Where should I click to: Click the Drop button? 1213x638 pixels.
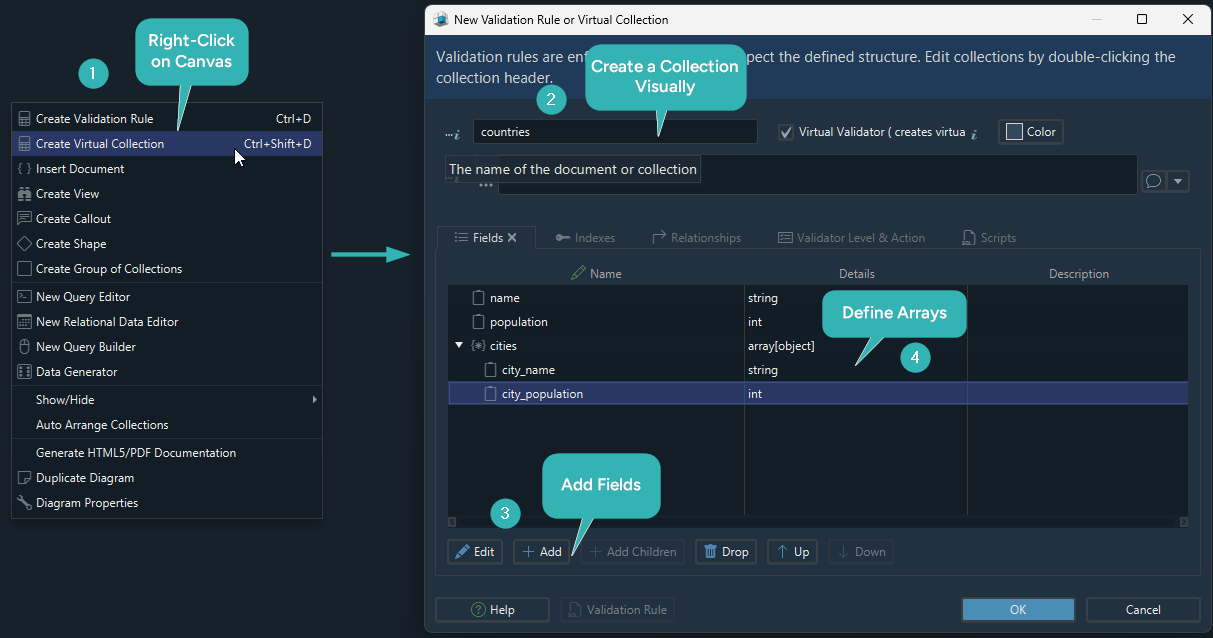[x=726, y=551]
